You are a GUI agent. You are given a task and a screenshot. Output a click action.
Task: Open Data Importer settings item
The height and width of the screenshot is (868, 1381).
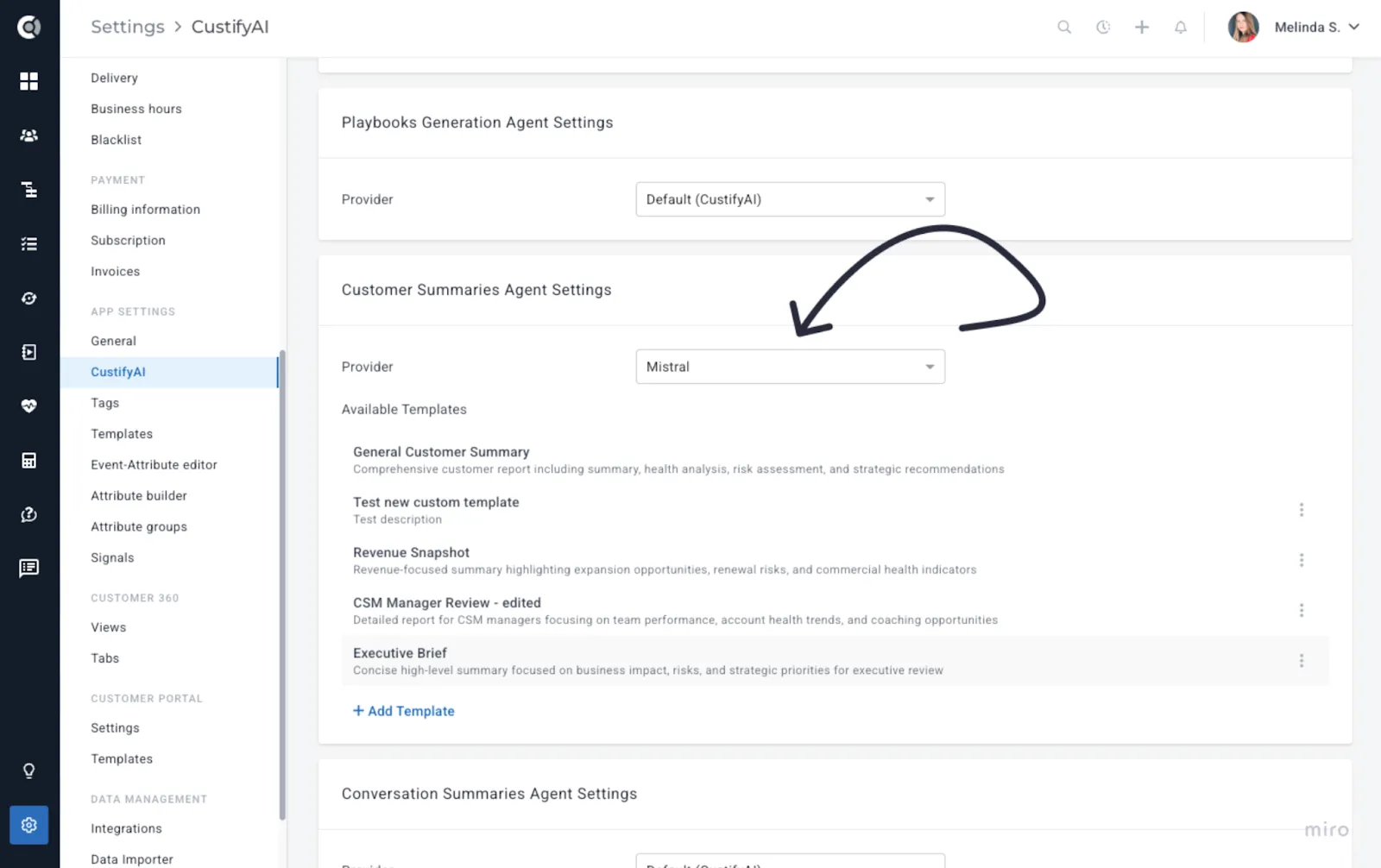tap(132, 859)
